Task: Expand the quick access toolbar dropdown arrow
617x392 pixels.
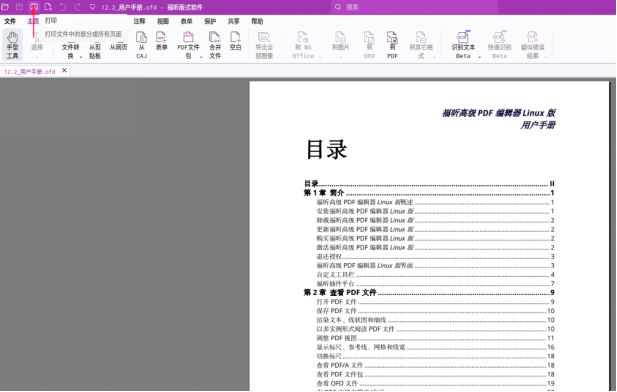Action: (x=92, y=7)
